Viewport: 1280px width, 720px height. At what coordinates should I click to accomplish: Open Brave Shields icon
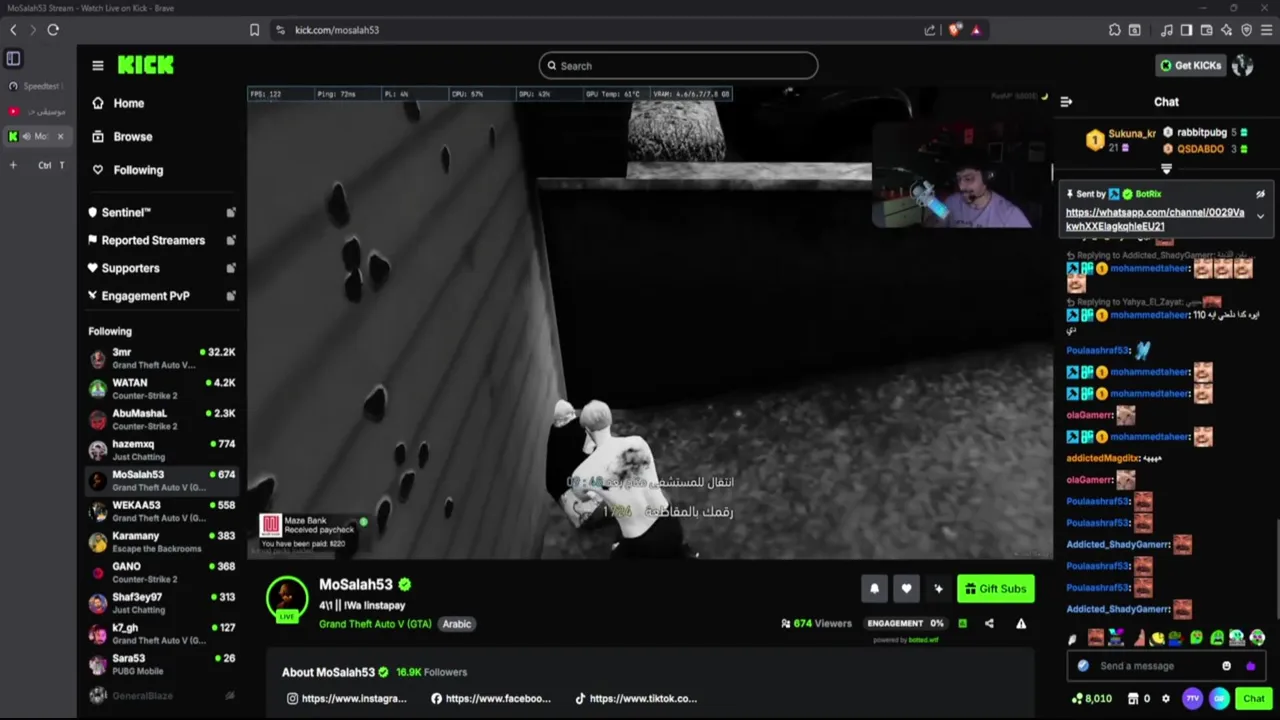954,30
